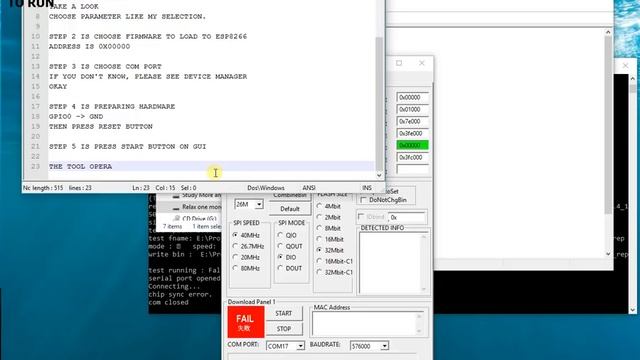Click line 15 text 'OKAY'

click(58, 87)
